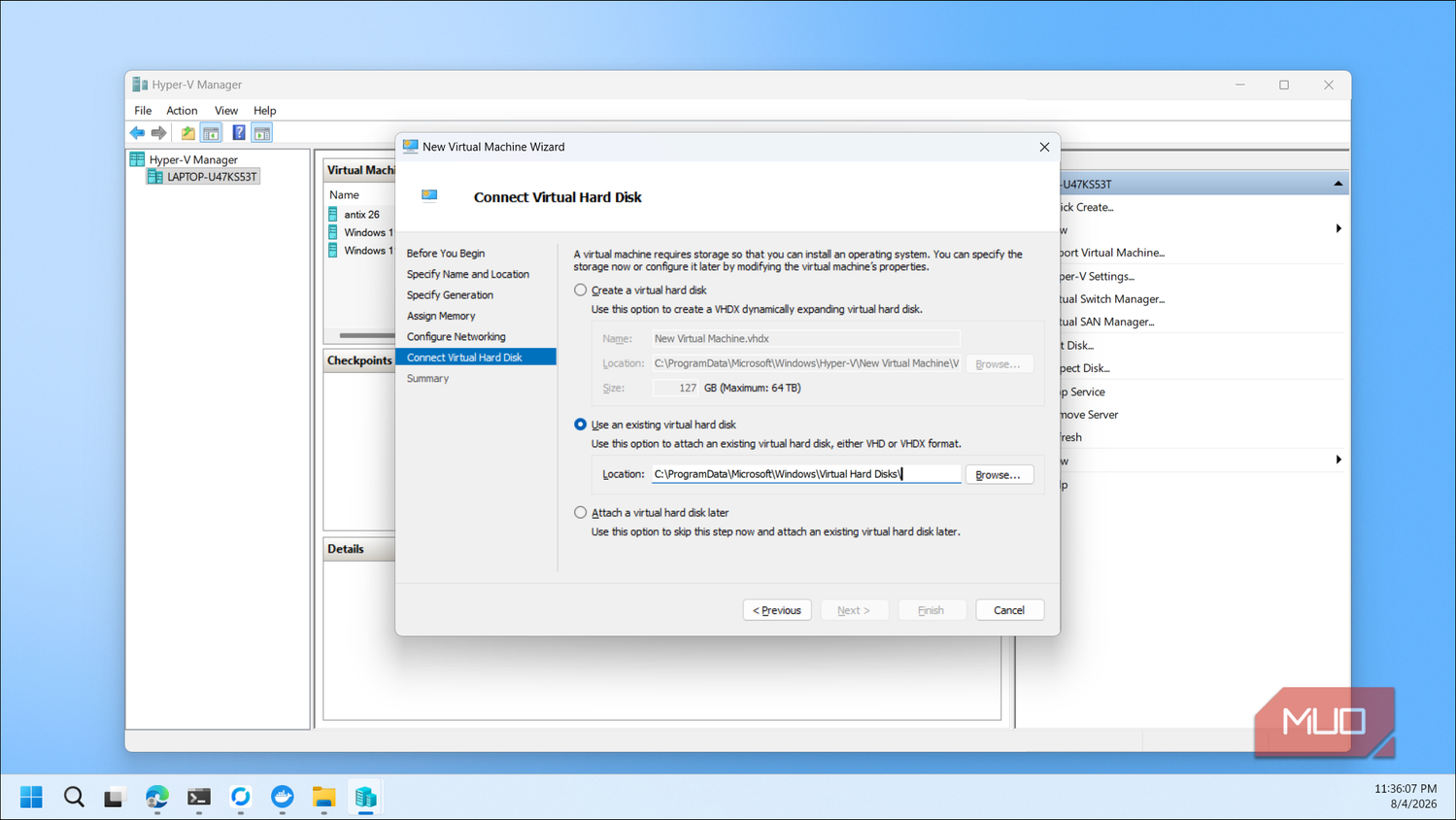Expand the New submenu arrow in Actions pane

click(1338, 229)
